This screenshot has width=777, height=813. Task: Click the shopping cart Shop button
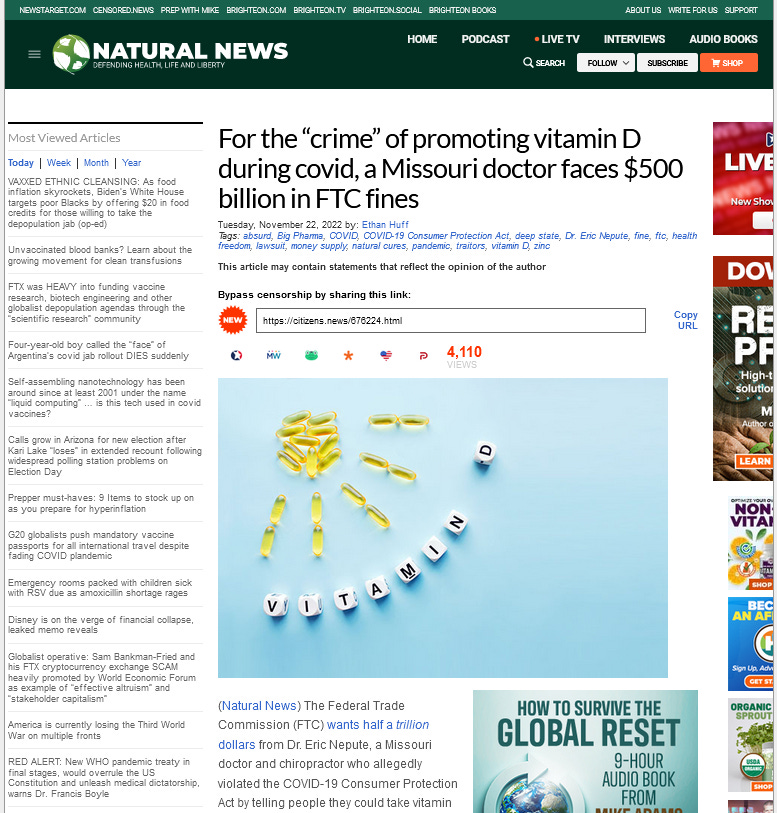(728, 63)
